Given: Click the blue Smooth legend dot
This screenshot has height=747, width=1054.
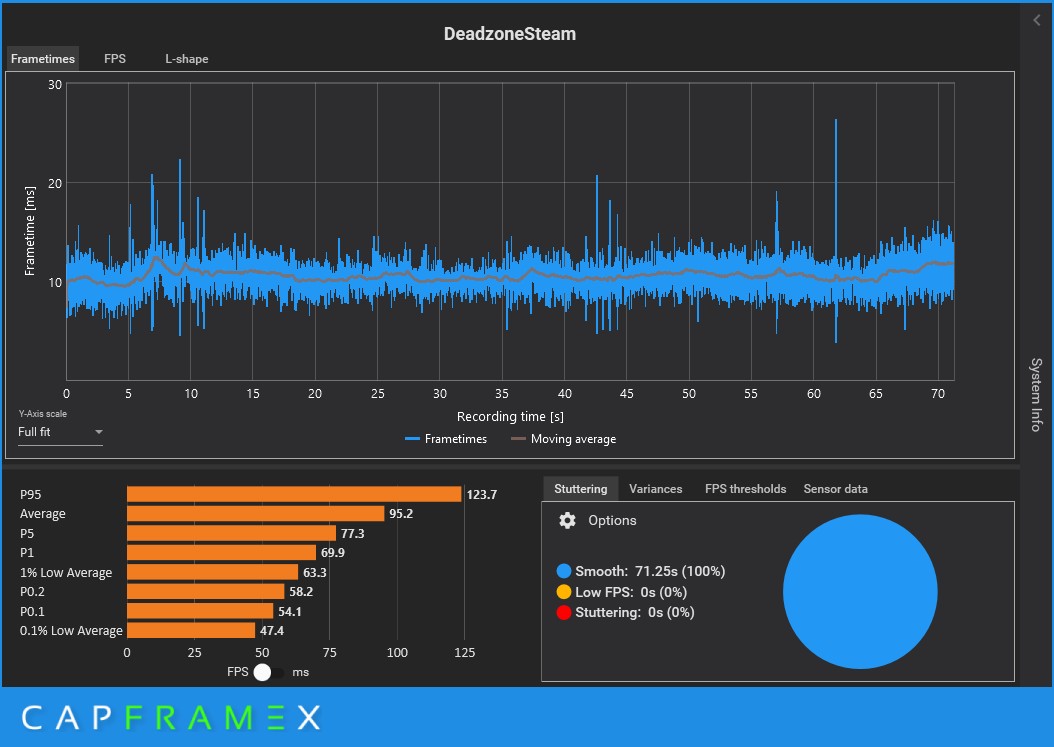Looking at the screenshot, I should [x=564, y=571].
